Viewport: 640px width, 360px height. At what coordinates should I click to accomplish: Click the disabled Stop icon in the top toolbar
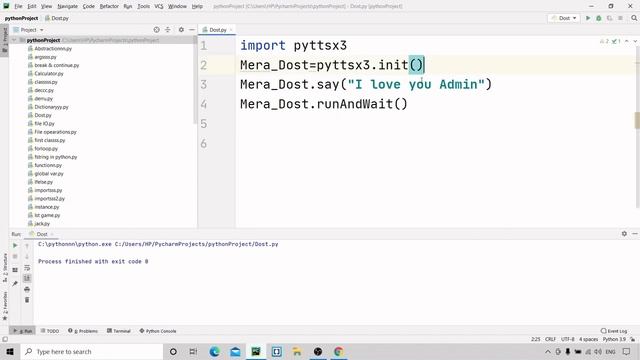click(620, 18)
